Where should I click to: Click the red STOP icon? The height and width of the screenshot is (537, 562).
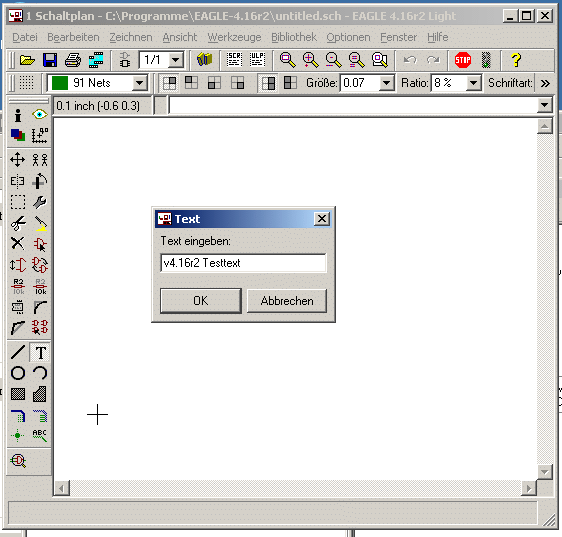[463, 60]
